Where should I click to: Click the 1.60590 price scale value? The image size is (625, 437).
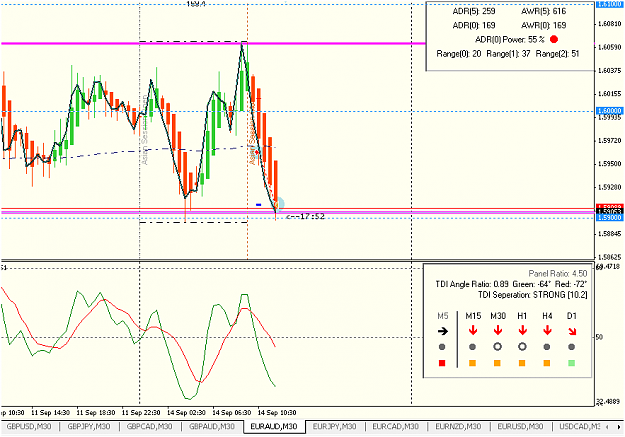coord(610,47)
